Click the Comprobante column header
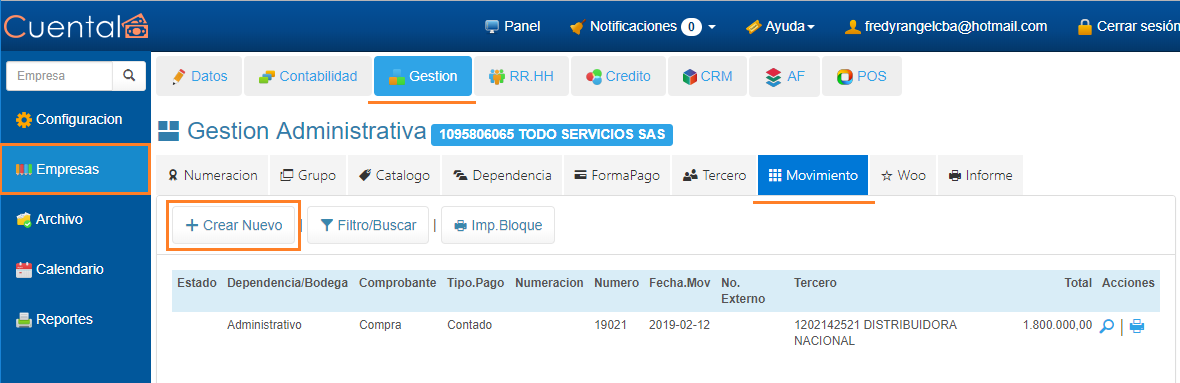The width and height of the screenshot is (1180, 383). coord(397,283)
